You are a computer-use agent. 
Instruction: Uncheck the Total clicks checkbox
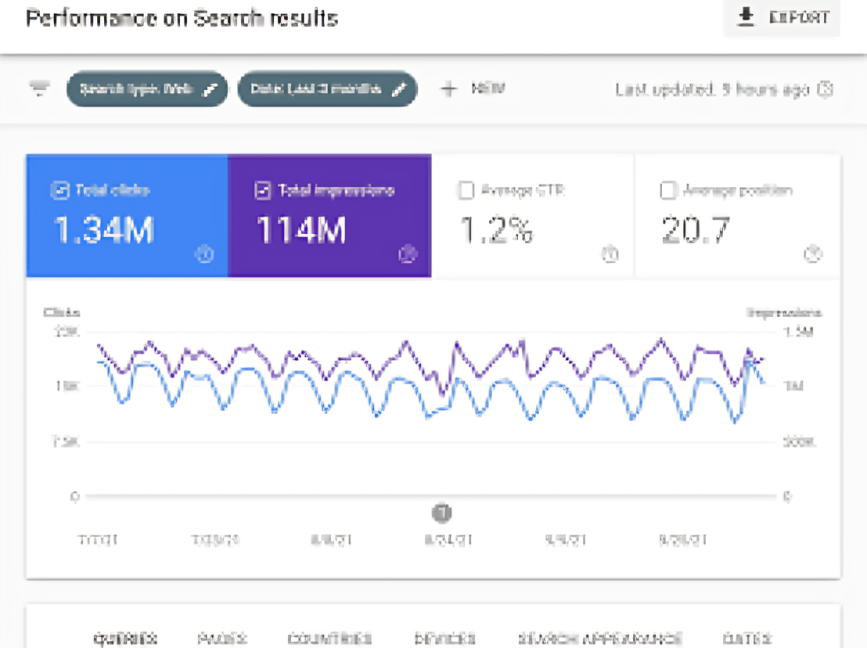(x=60, y=190)
